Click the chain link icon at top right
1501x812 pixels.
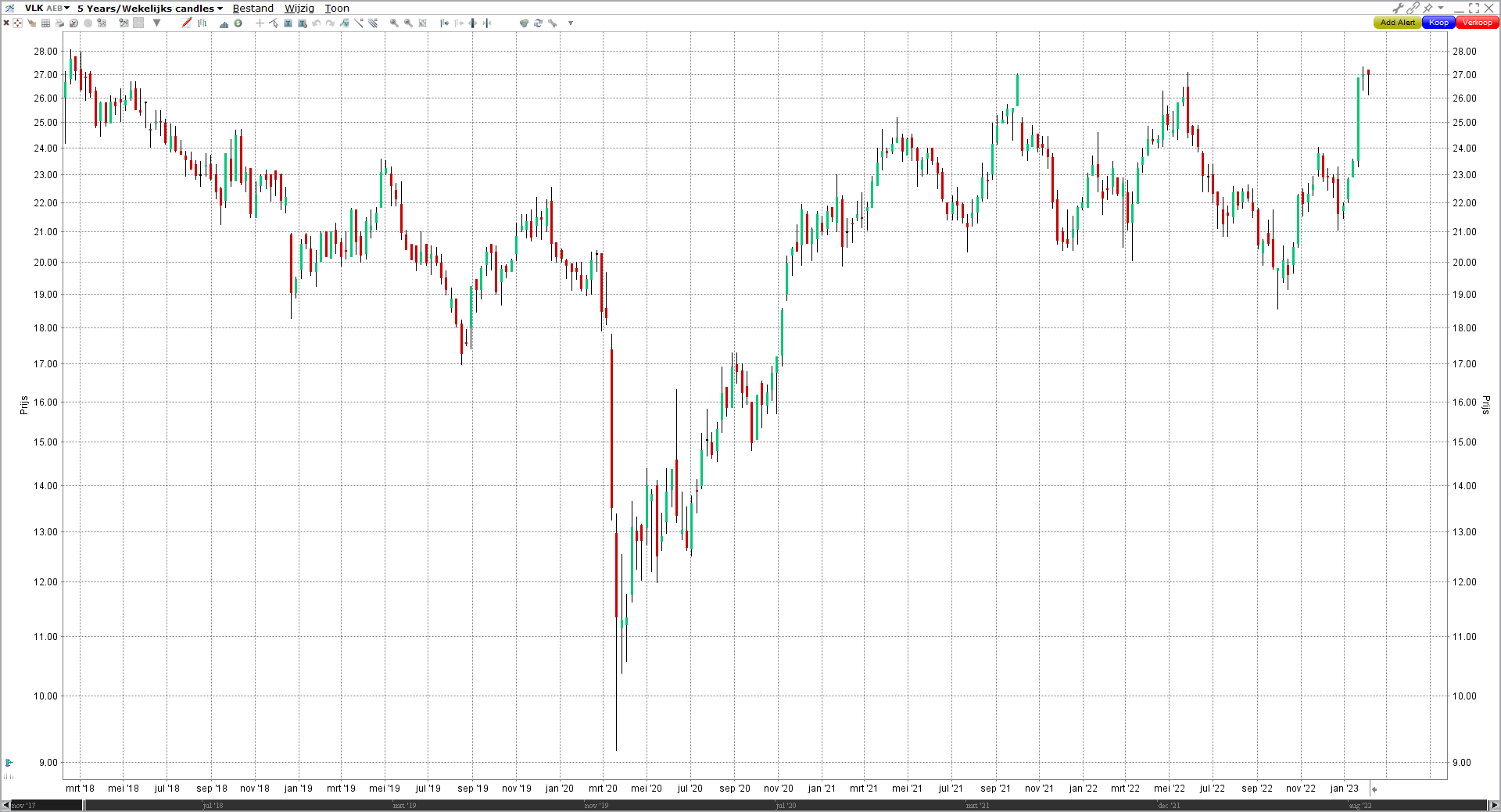(x=1413, y=8)
